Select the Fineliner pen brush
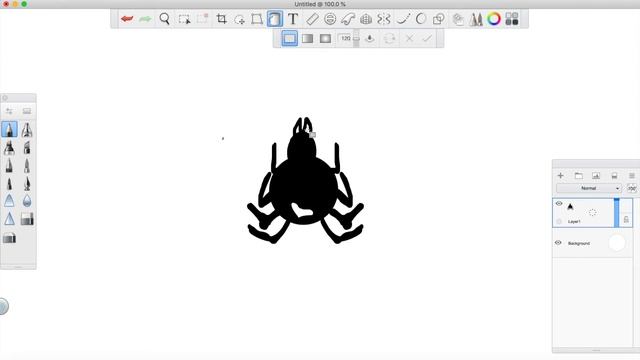 (27, 165)
